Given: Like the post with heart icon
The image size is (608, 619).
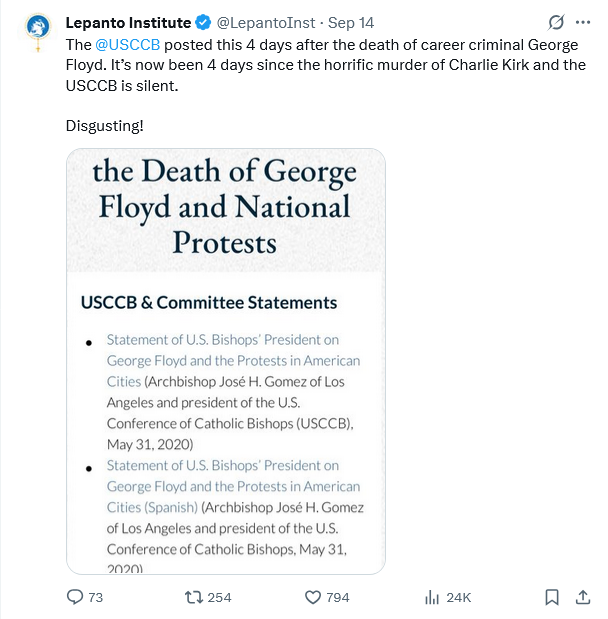Looking at the screenshot, I should pyautogui.click(x=312, y=597).
